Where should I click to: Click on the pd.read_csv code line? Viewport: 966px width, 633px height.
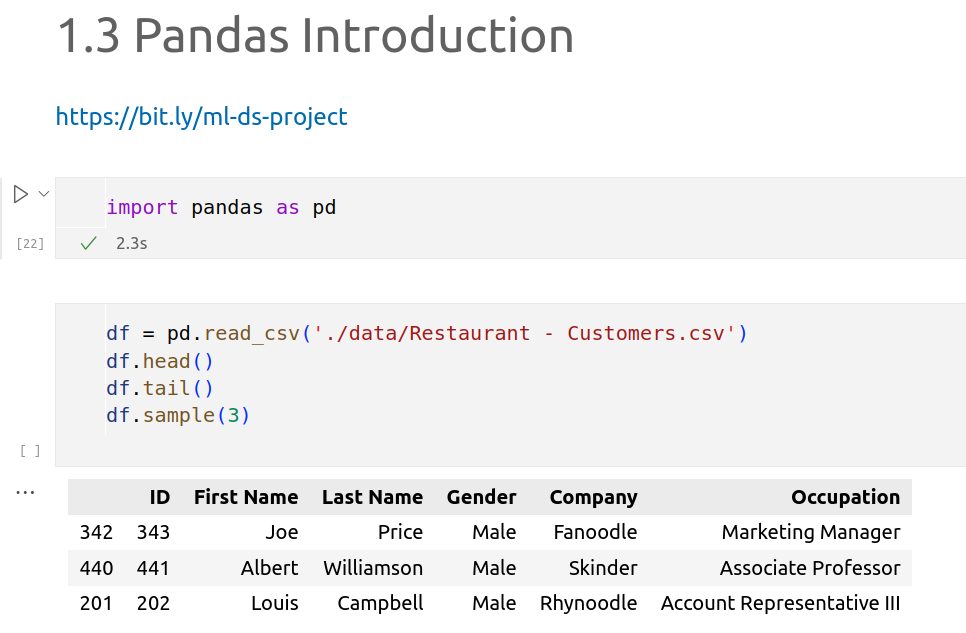click(426, 333)
